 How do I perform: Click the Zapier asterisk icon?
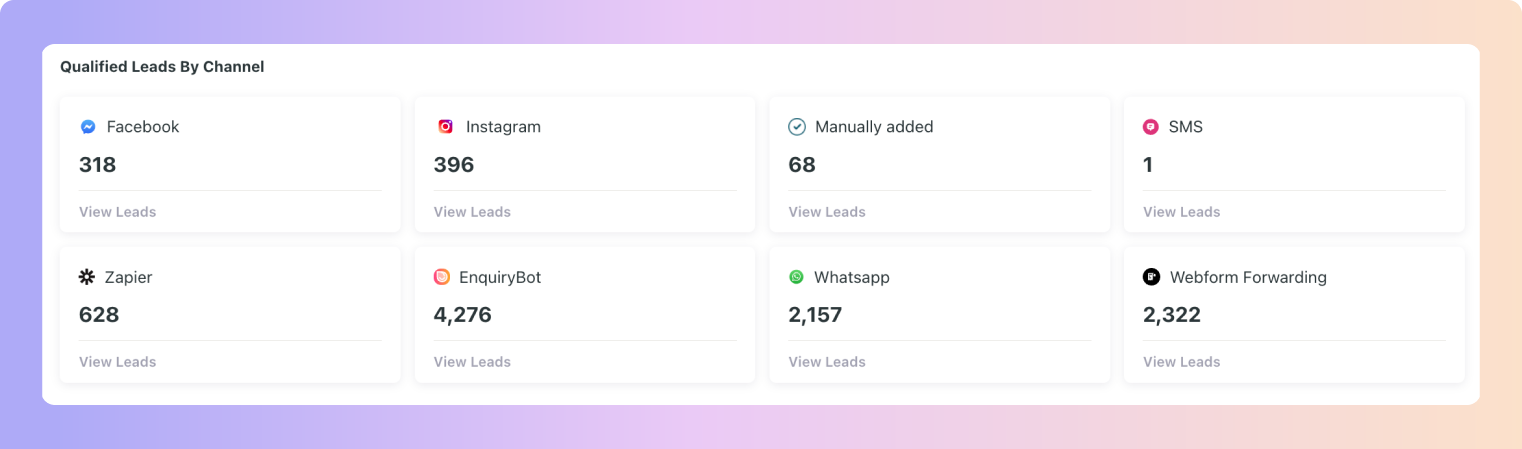[87, 277]
